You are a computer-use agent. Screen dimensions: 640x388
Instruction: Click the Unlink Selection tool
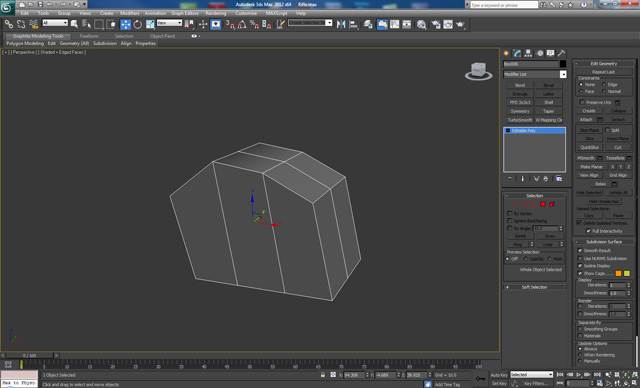click(x=21, y=24)
